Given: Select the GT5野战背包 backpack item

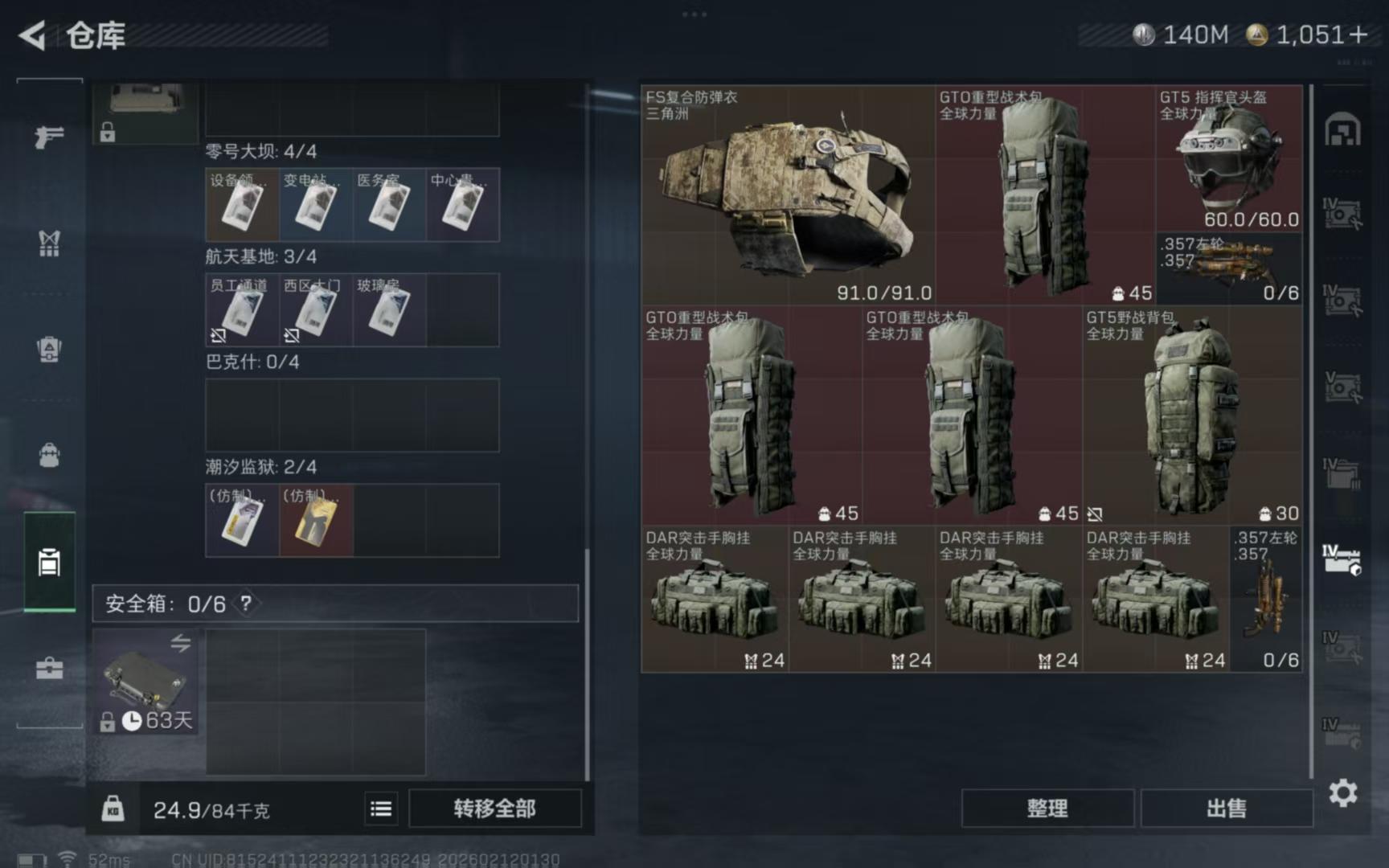Looking at the screenshot, I should point(1192,415).
